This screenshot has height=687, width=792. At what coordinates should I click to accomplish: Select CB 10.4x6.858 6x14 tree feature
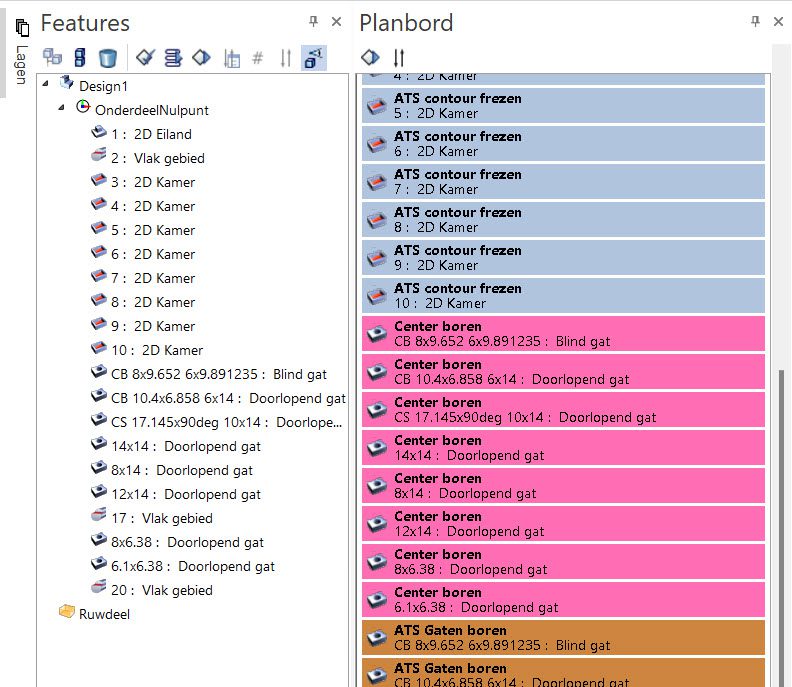pyautogui.click(x=228, y=398)
